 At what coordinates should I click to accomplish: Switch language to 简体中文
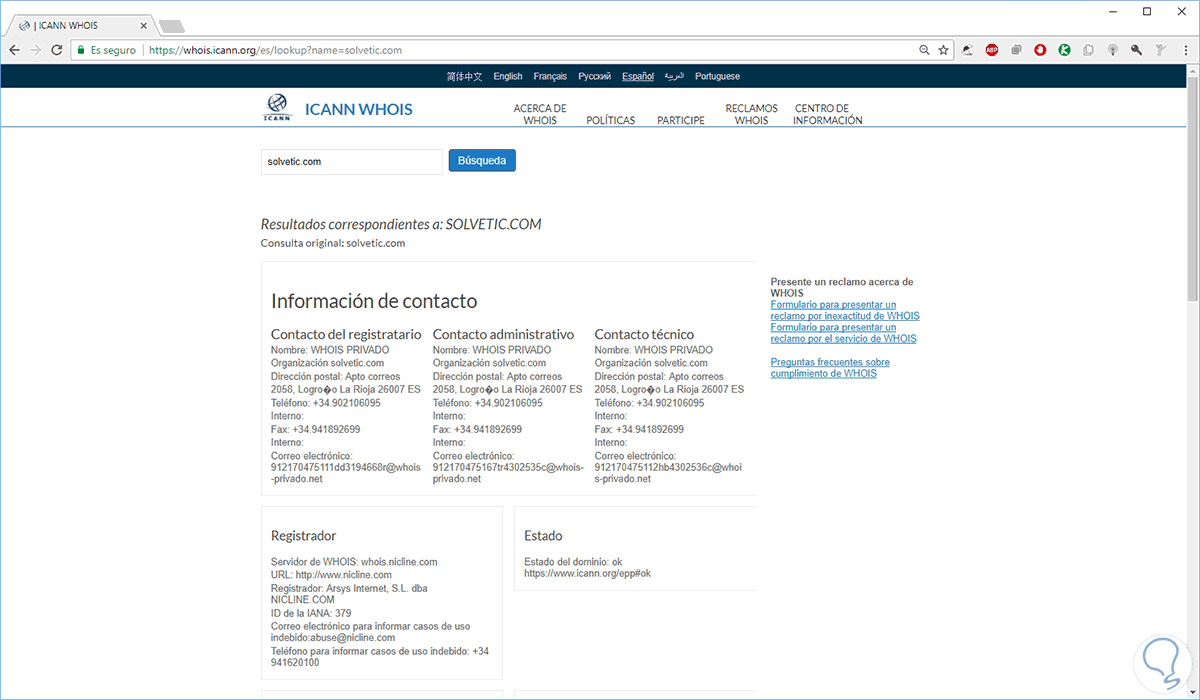[464, 76]
